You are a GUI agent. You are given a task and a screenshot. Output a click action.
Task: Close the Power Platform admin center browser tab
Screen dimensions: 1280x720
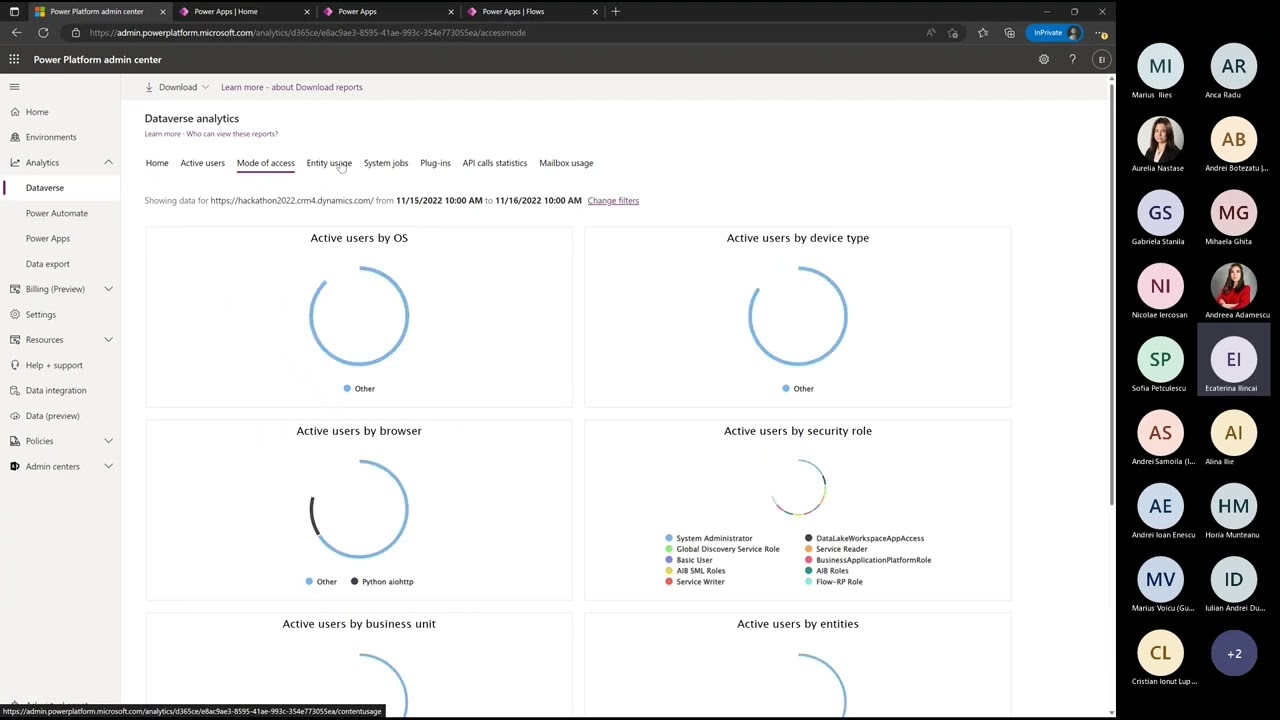pos(162,12)
